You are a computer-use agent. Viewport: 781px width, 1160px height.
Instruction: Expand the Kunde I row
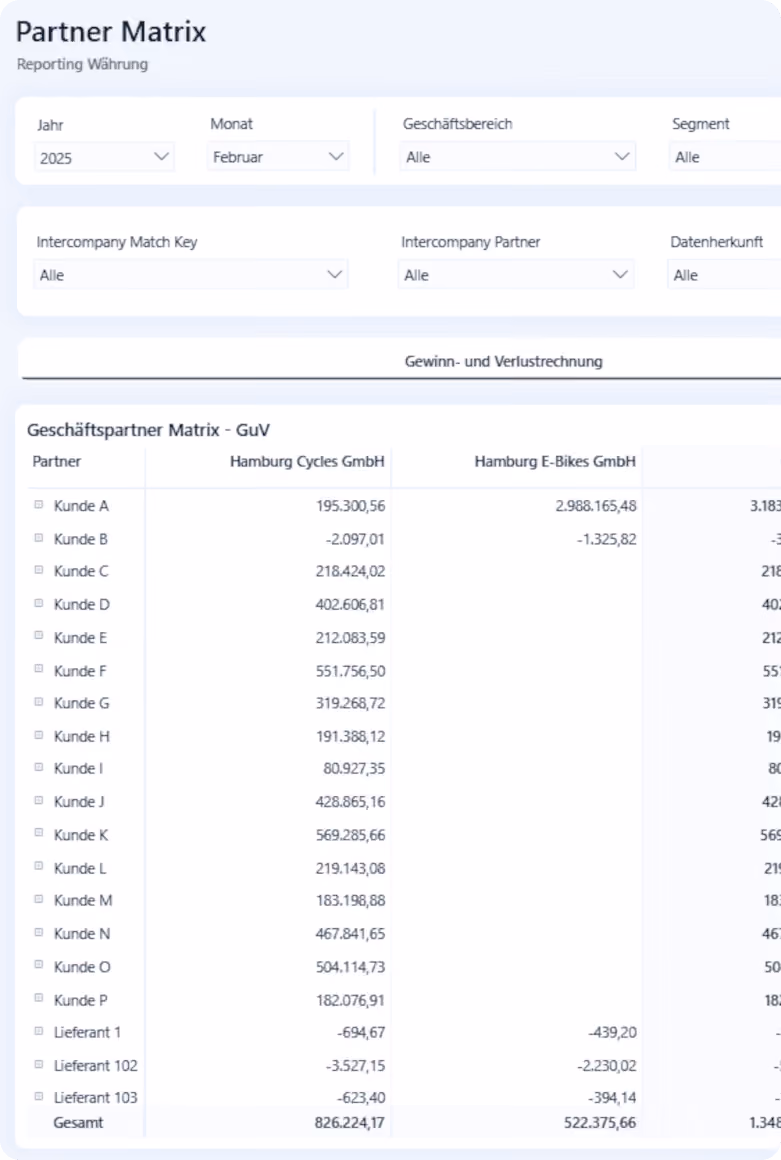38,768
